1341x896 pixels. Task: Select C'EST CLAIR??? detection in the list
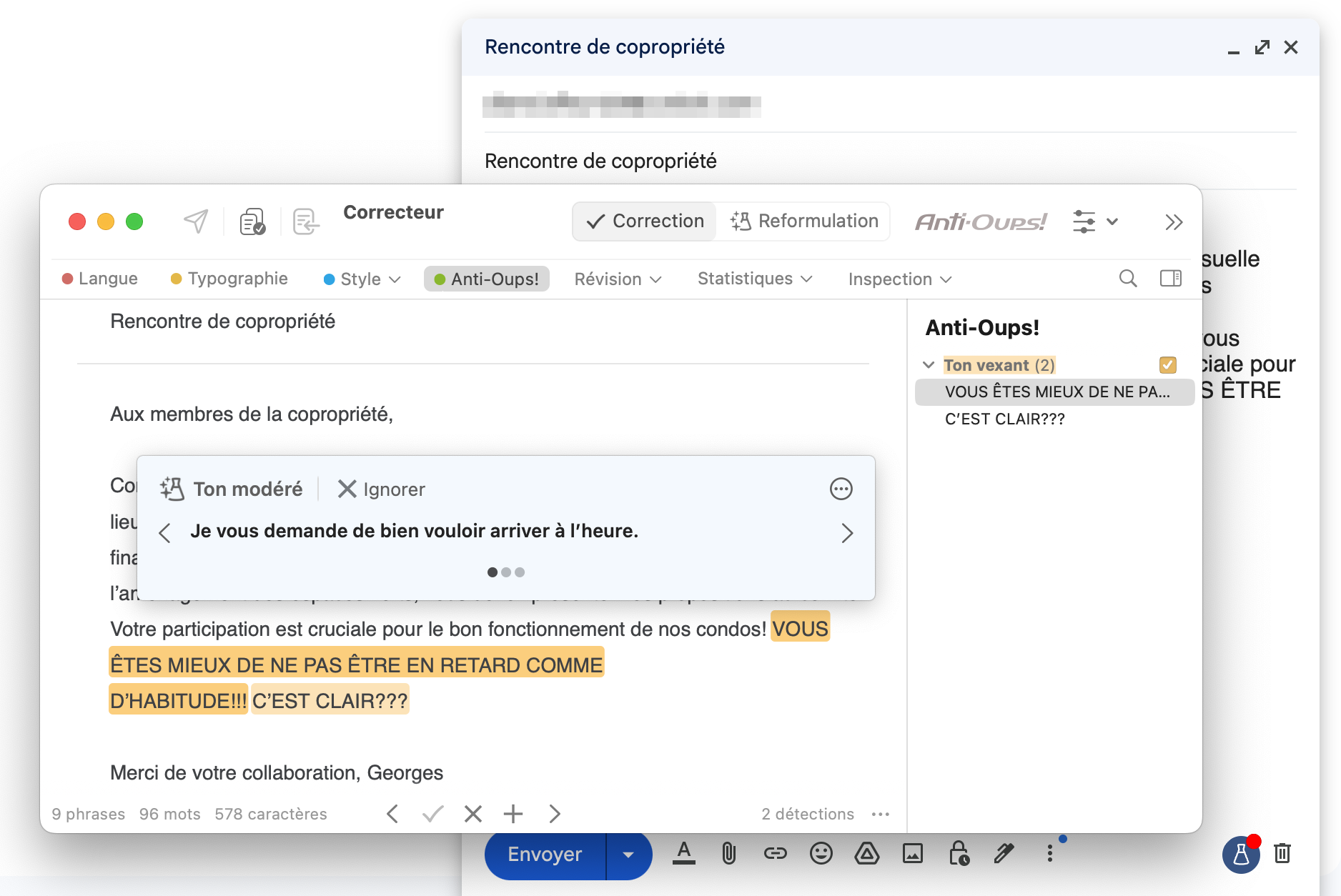1004,419
